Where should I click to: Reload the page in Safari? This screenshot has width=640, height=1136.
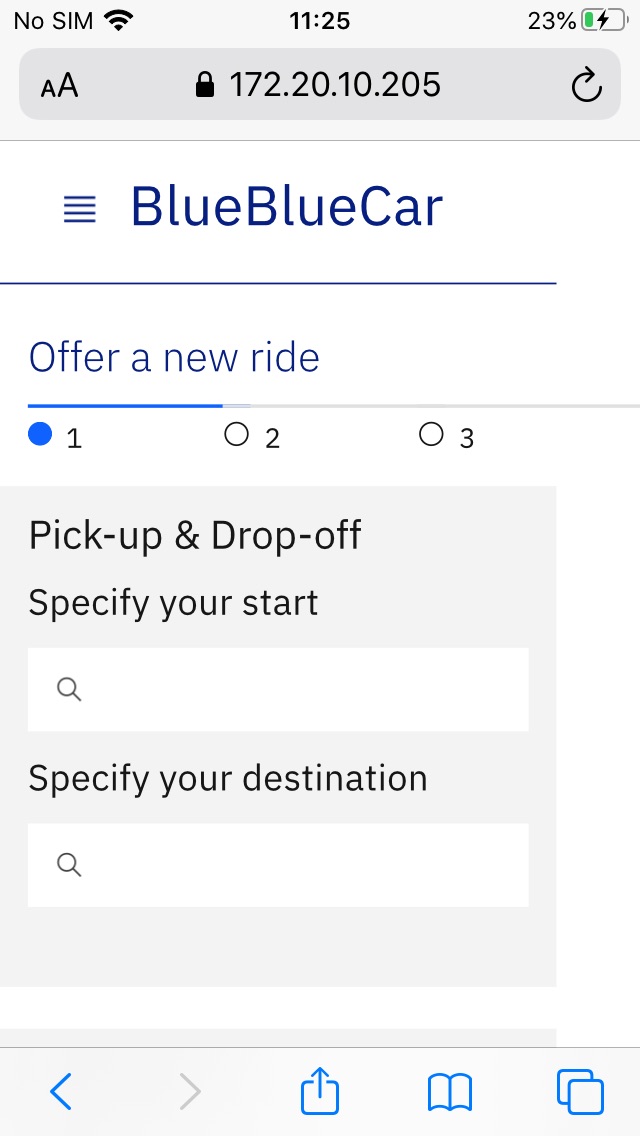tap(586, 85)
